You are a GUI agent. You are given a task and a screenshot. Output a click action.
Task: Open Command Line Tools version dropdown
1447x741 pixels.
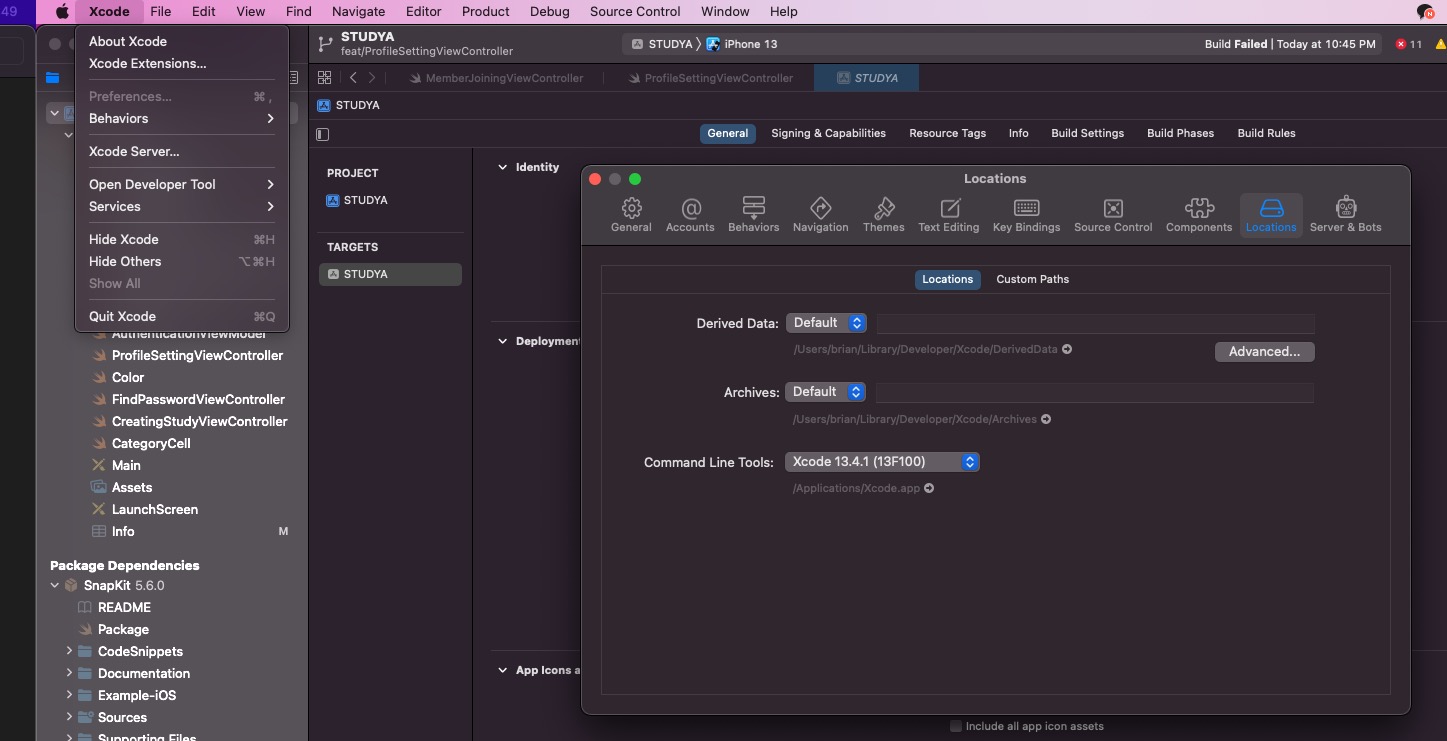coord(882,462)
